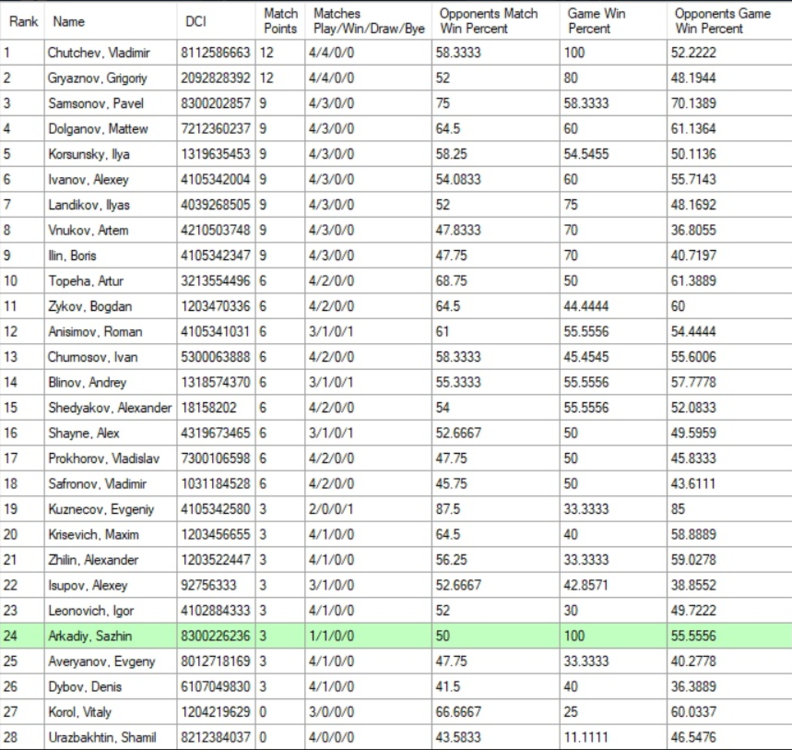The width and height of the screenshot is (792, 750).
Task: Select player Chutchev, Vladimir
Action: tap(98, 52)
